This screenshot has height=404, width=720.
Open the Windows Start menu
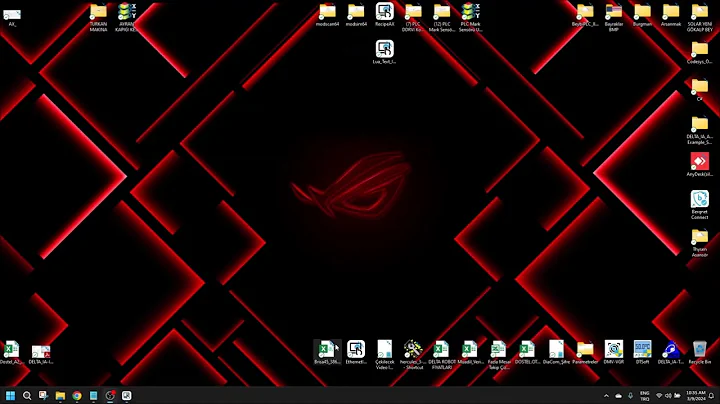[10, 395]
